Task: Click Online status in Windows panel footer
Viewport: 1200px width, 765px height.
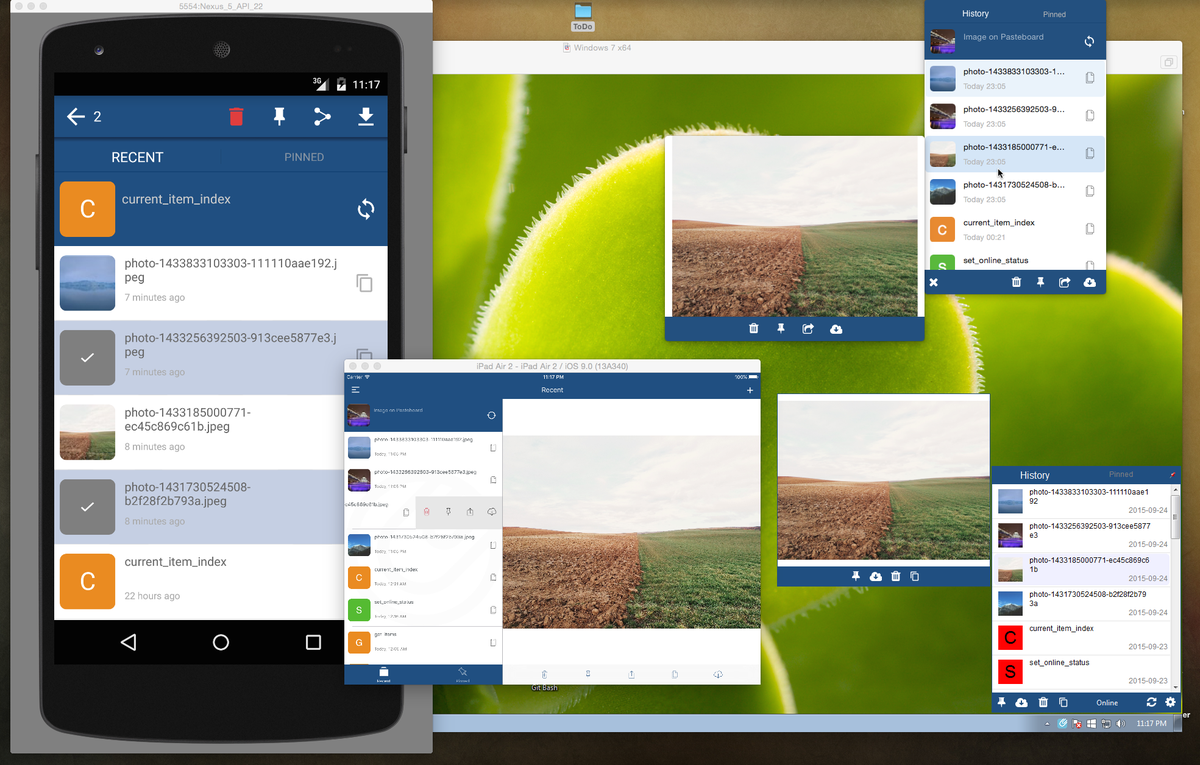Action: tap(1107, 703)
